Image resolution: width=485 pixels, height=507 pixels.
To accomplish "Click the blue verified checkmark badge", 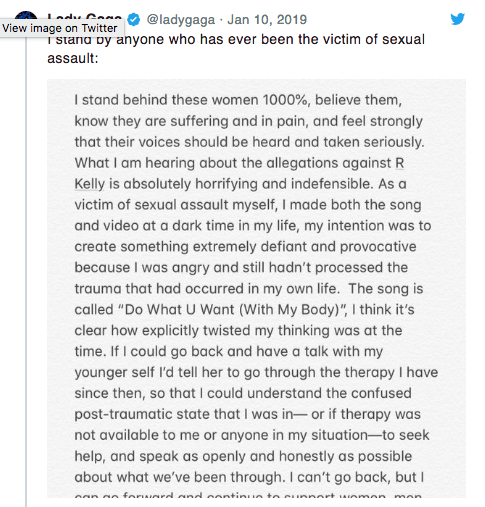I will (x=134, y=20).
